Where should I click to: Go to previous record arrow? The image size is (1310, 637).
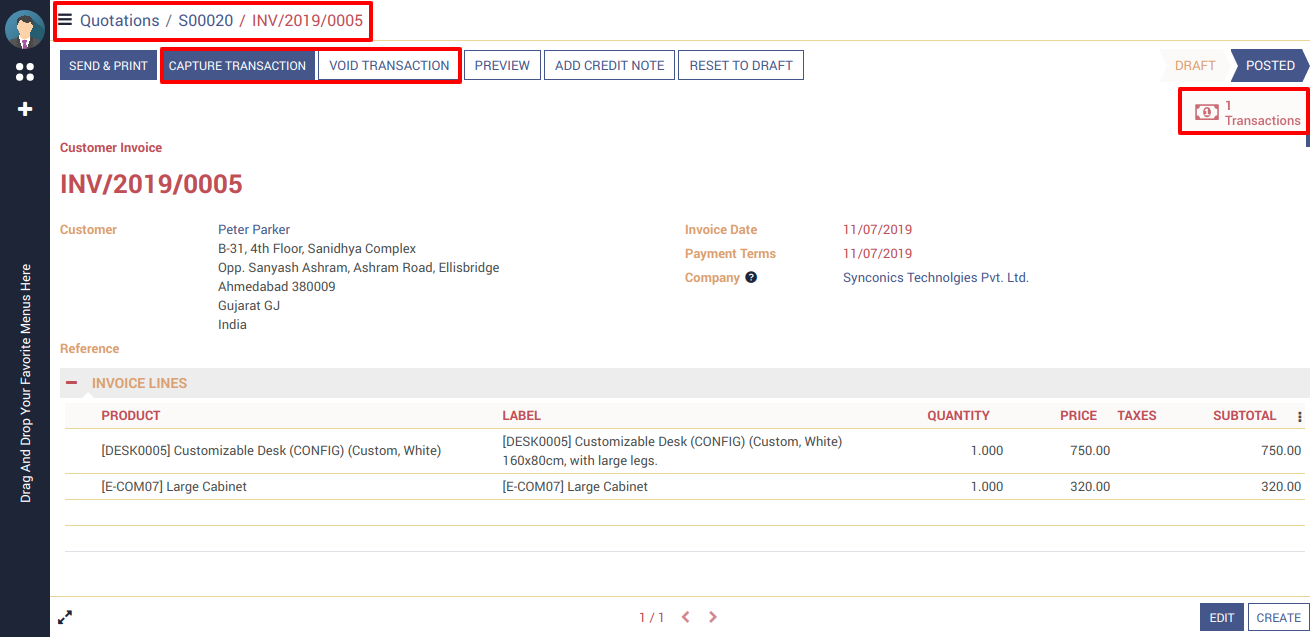click(685, 618)
